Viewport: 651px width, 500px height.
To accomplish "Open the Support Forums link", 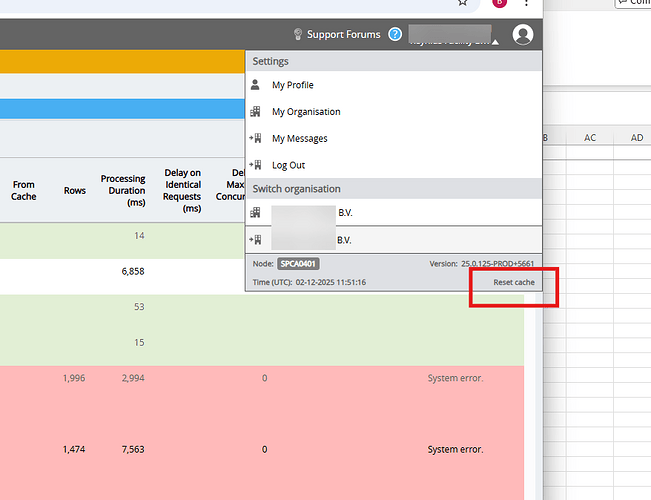I will point(343,34).
